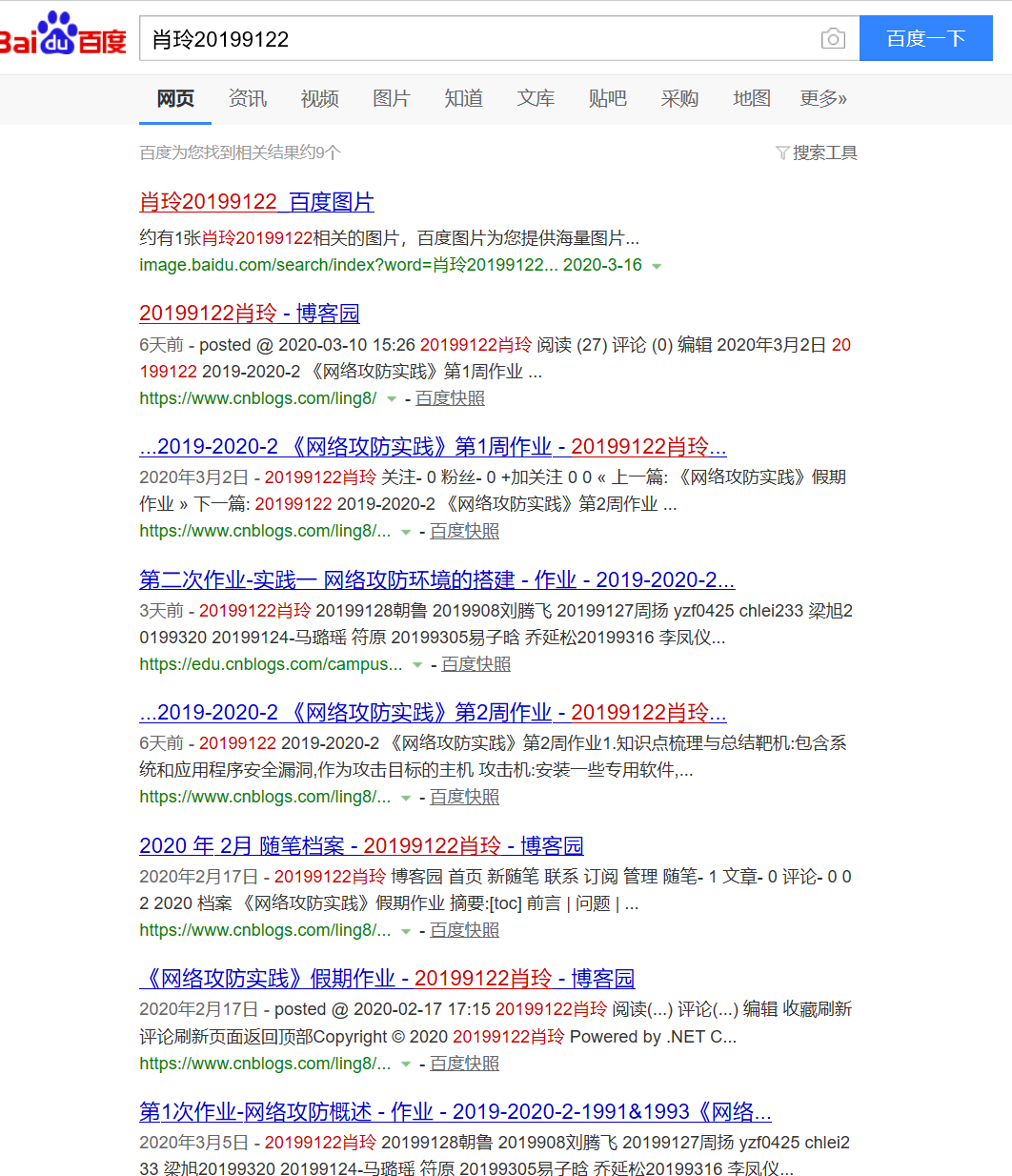The width and height of the screenshot is (1012, 1176).
Task: Click the search tools filter icon
Action: coord(782,152)
